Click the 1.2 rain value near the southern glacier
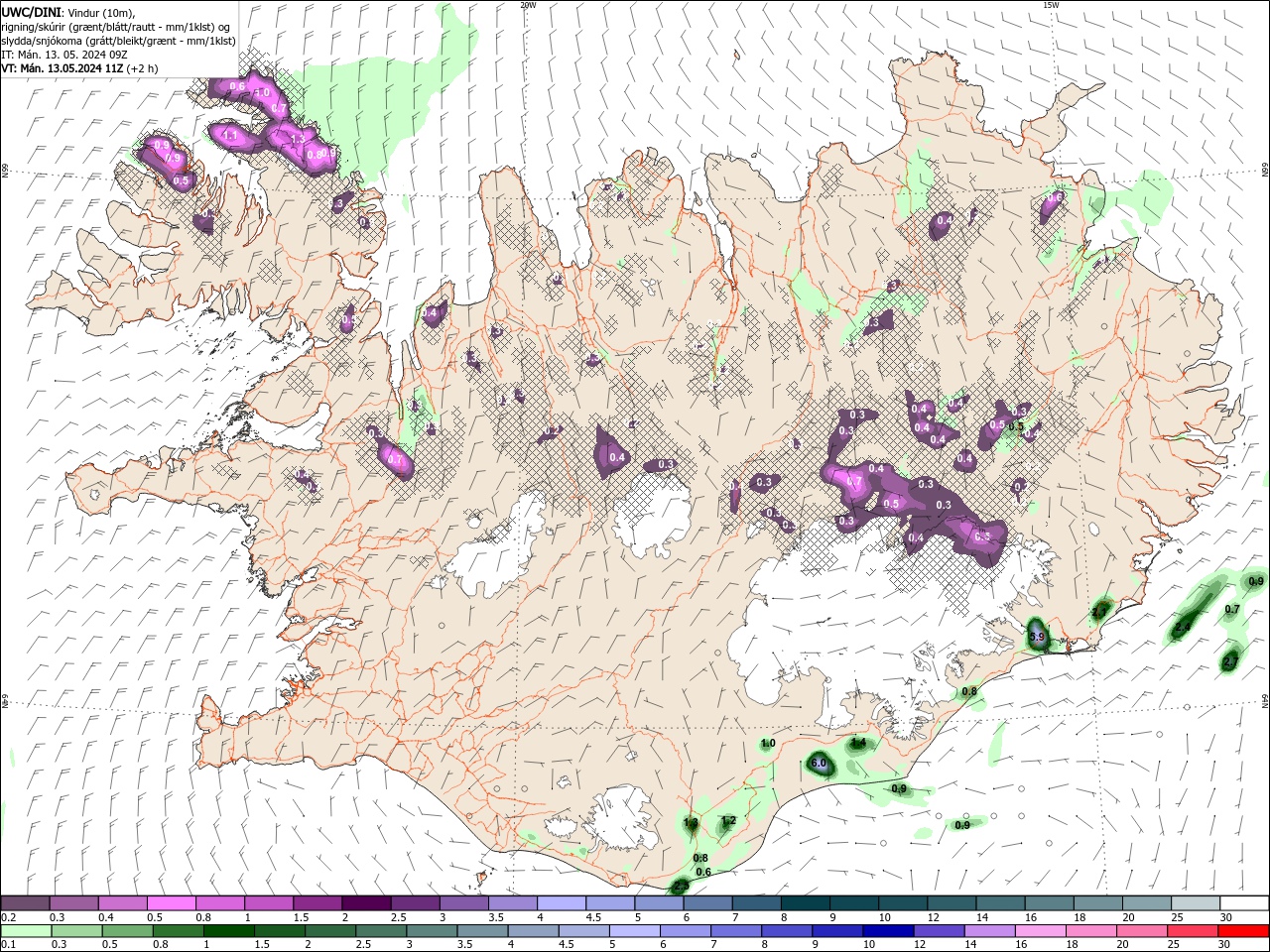 [x=728, y=820]
